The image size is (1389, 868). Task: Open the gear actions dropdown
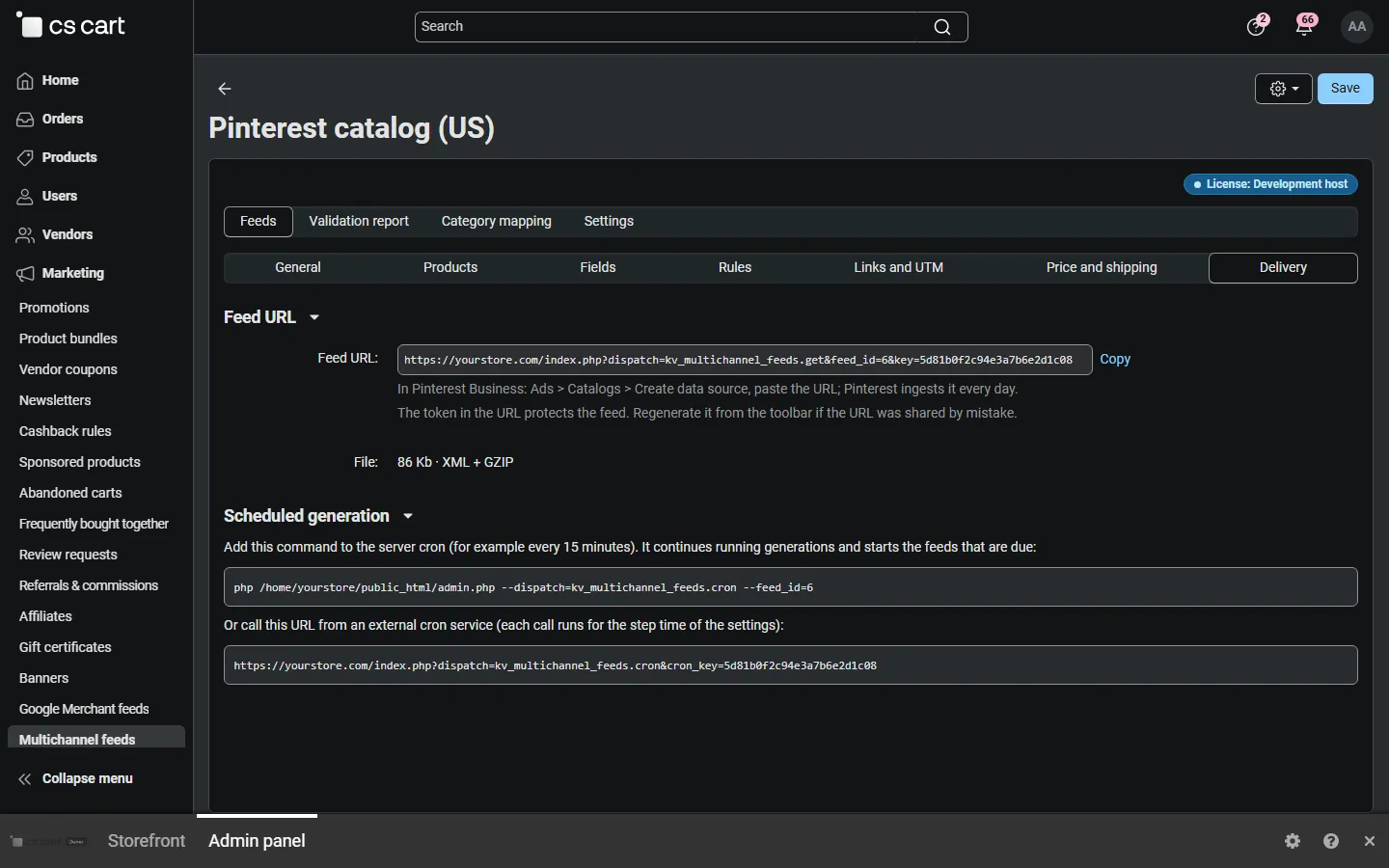[1284, 89]
